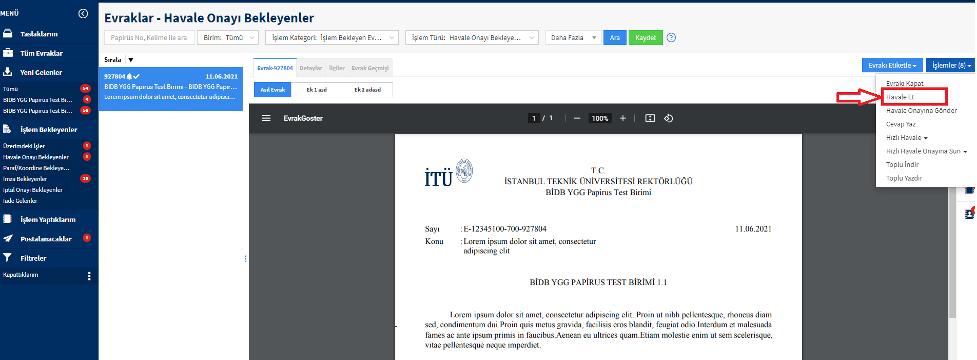Click the PDF page number field
Viewport: 977px width, 360px height.
click(534, 118)
